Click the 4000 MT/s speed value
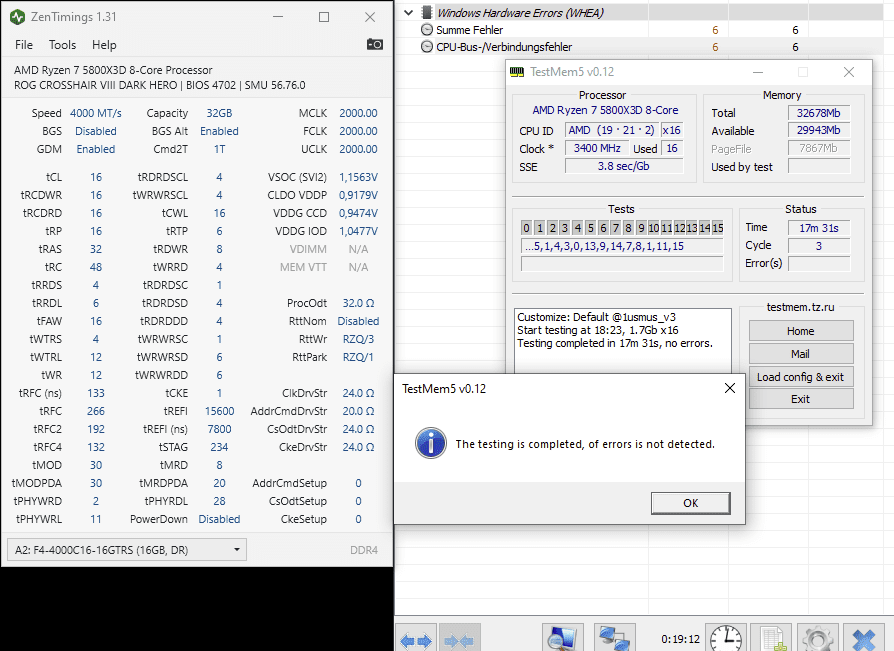Image resolution: width=894 pixels, height=651 pixels. click(96, 113)
